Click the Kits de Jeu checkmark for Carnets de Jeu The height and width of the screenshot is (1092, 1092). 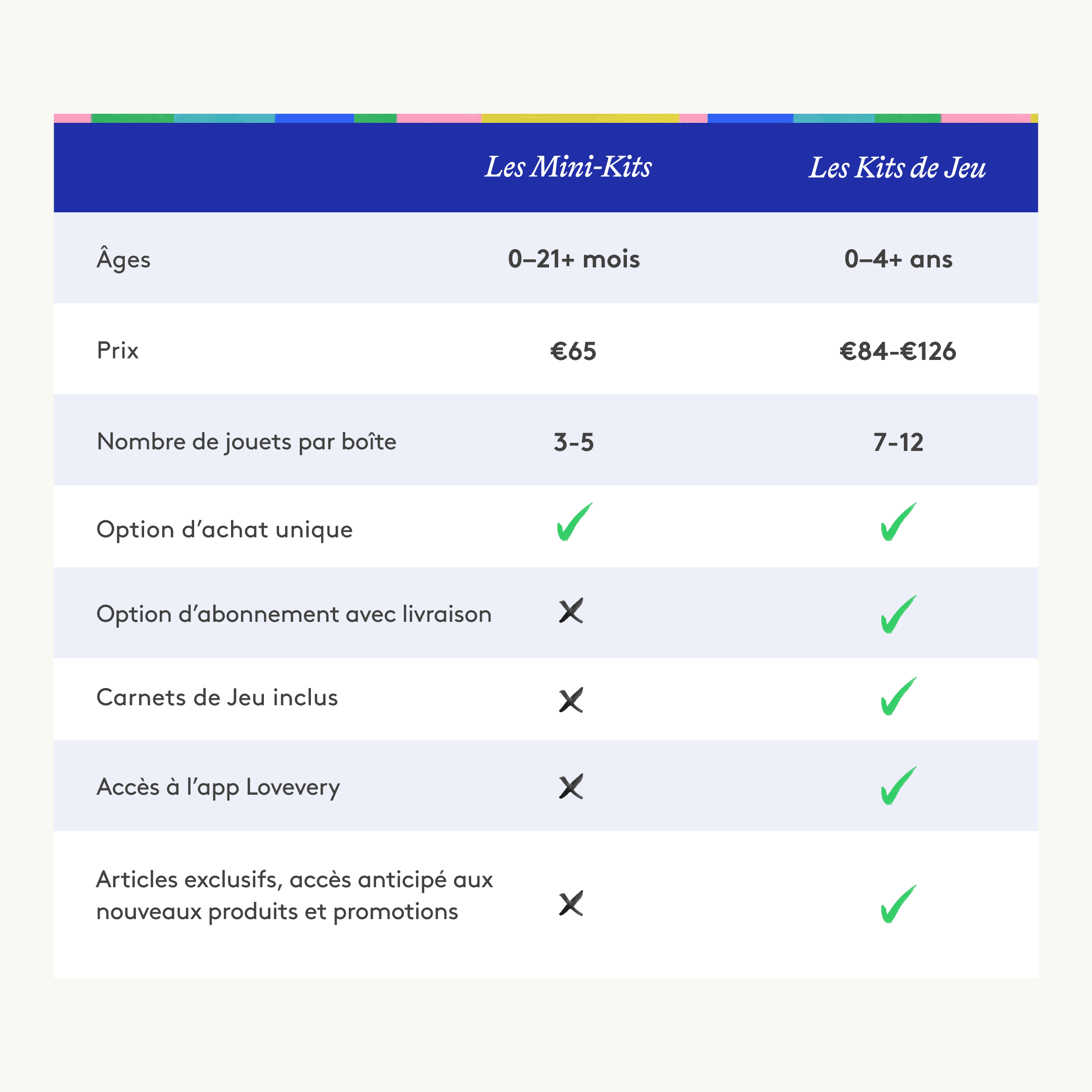point(897,696)
